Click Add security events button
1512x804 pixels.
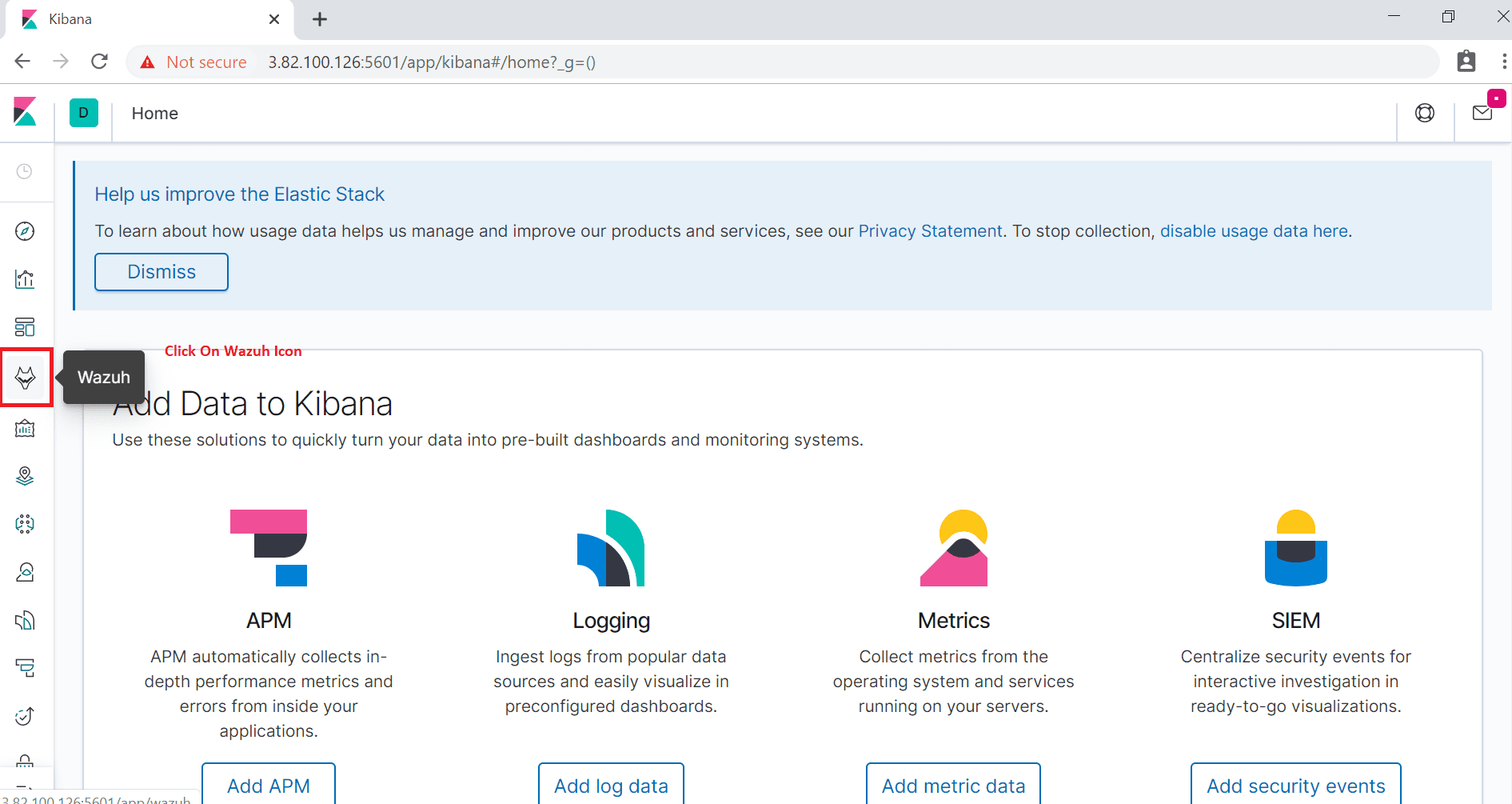pos(1296,785)
